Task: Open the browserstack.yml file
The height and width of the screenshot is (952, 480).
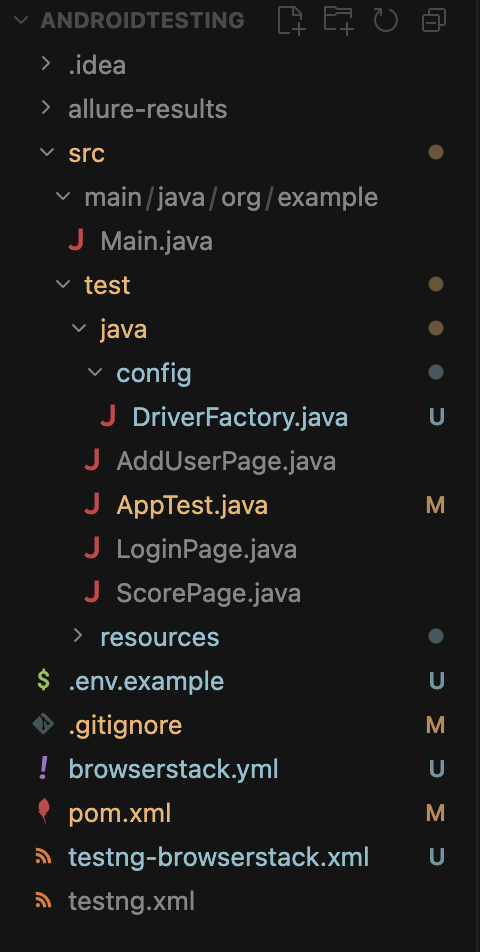Action: pyautogui.click(x=174, y=769)
